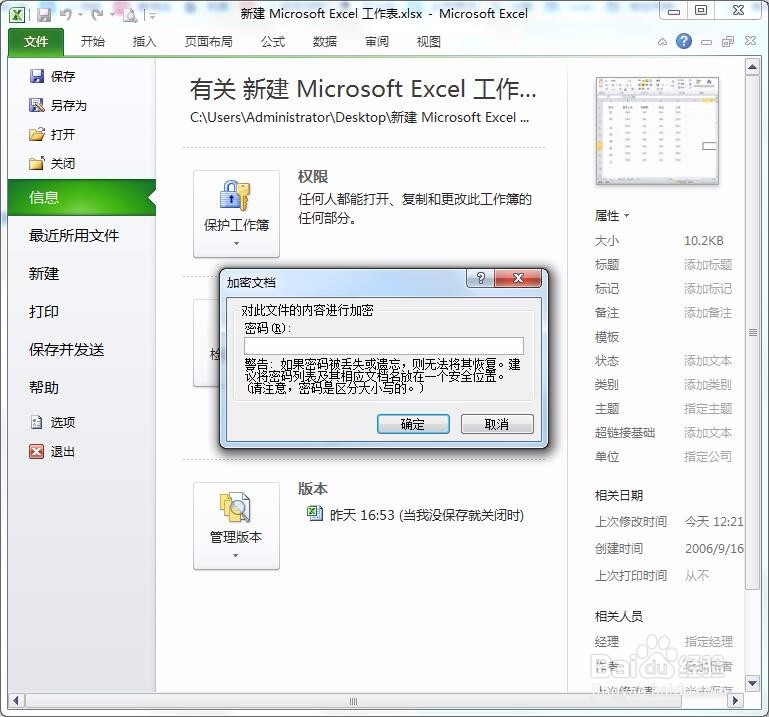769x717 pixels.
Task: Open print preview icon in quick access toolbar
Action: [x=130, y=16]
